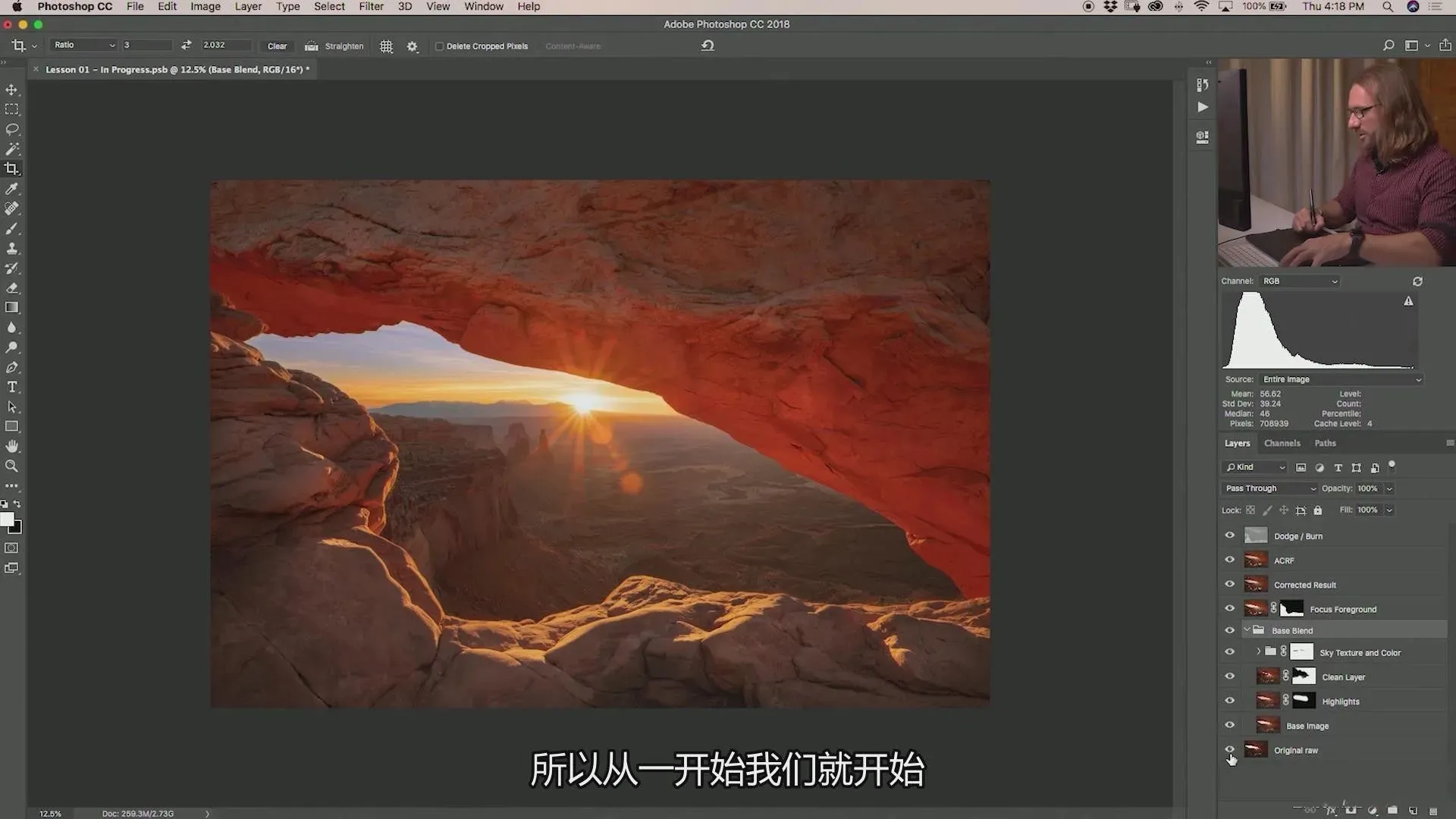
Task: Open crop overlay grid options
Action: [386, 46]
